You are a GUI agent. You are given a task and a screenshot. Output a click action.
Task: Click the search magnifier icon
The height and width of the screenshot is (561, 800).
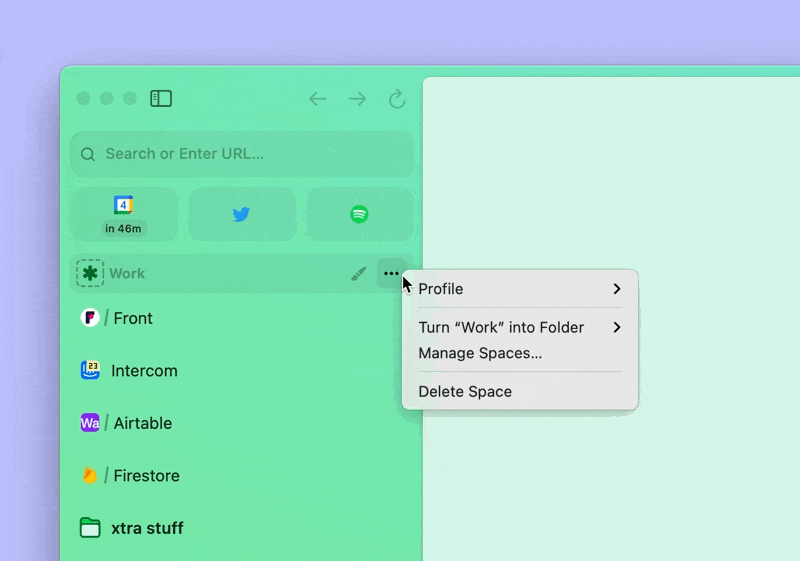click(x=88, y=154)
